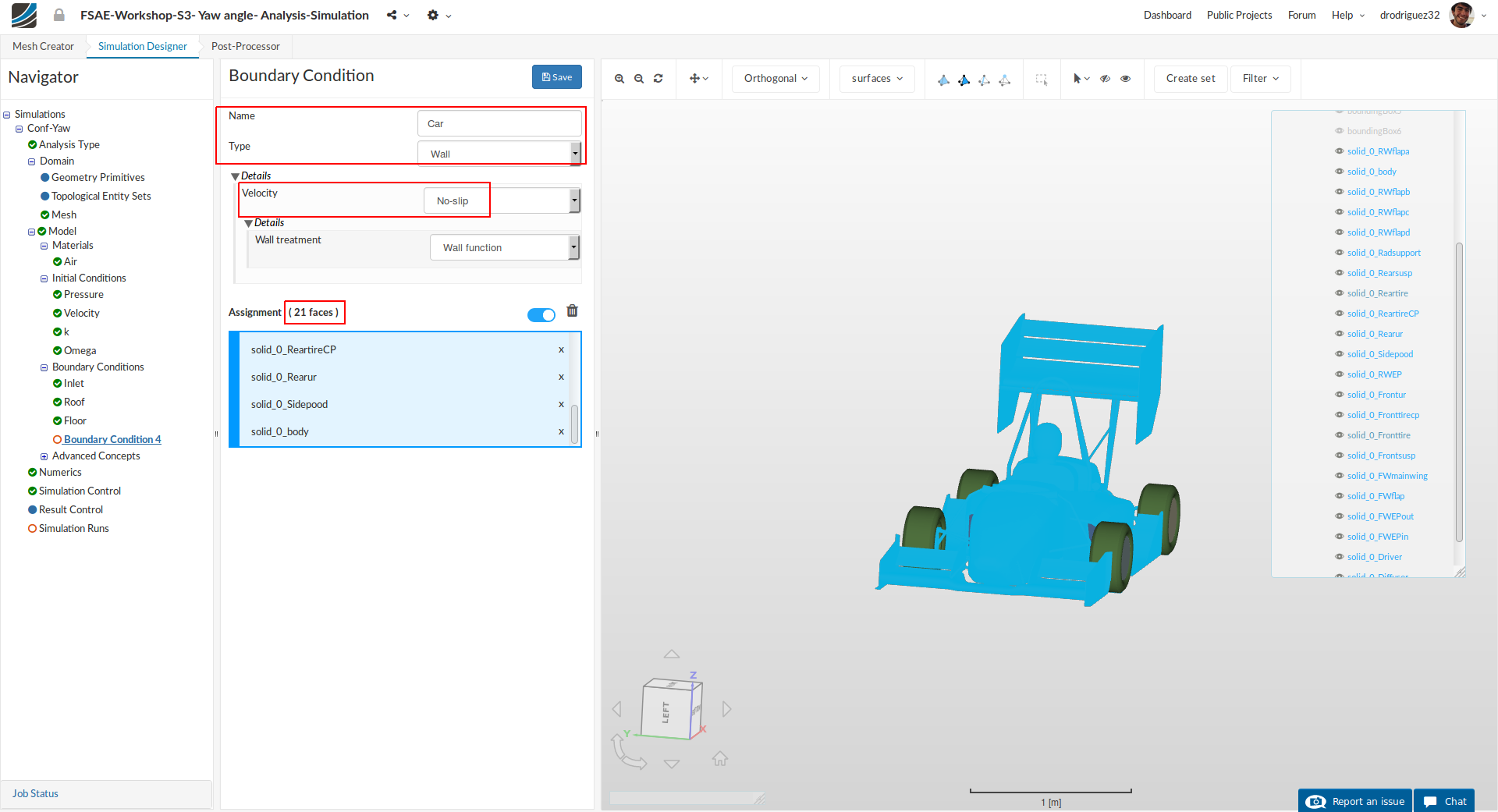
Task: Click Report an issue button
Action: [1355, 801]
